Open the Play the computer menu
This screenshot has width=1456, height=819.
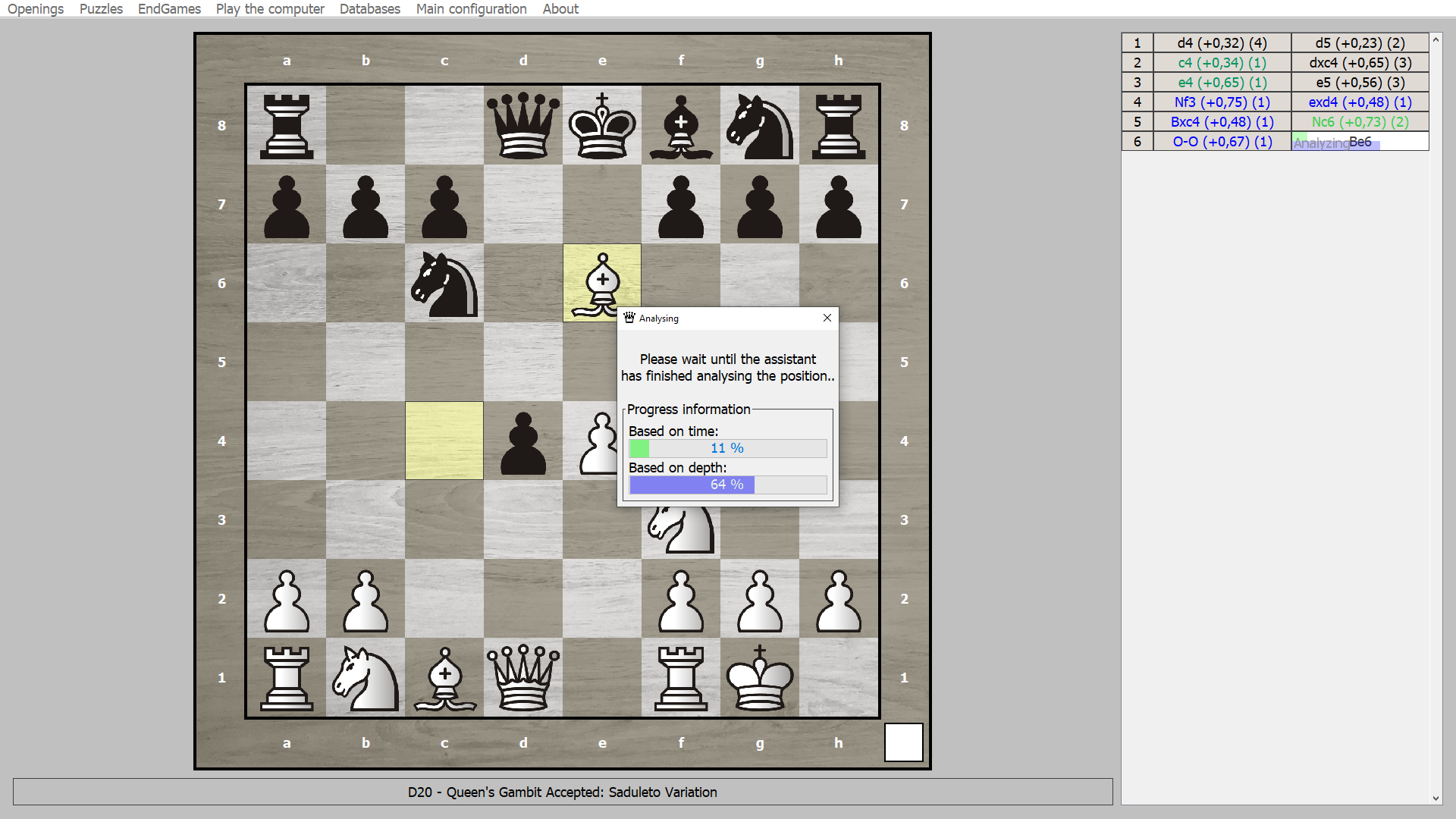click(269, 8)
